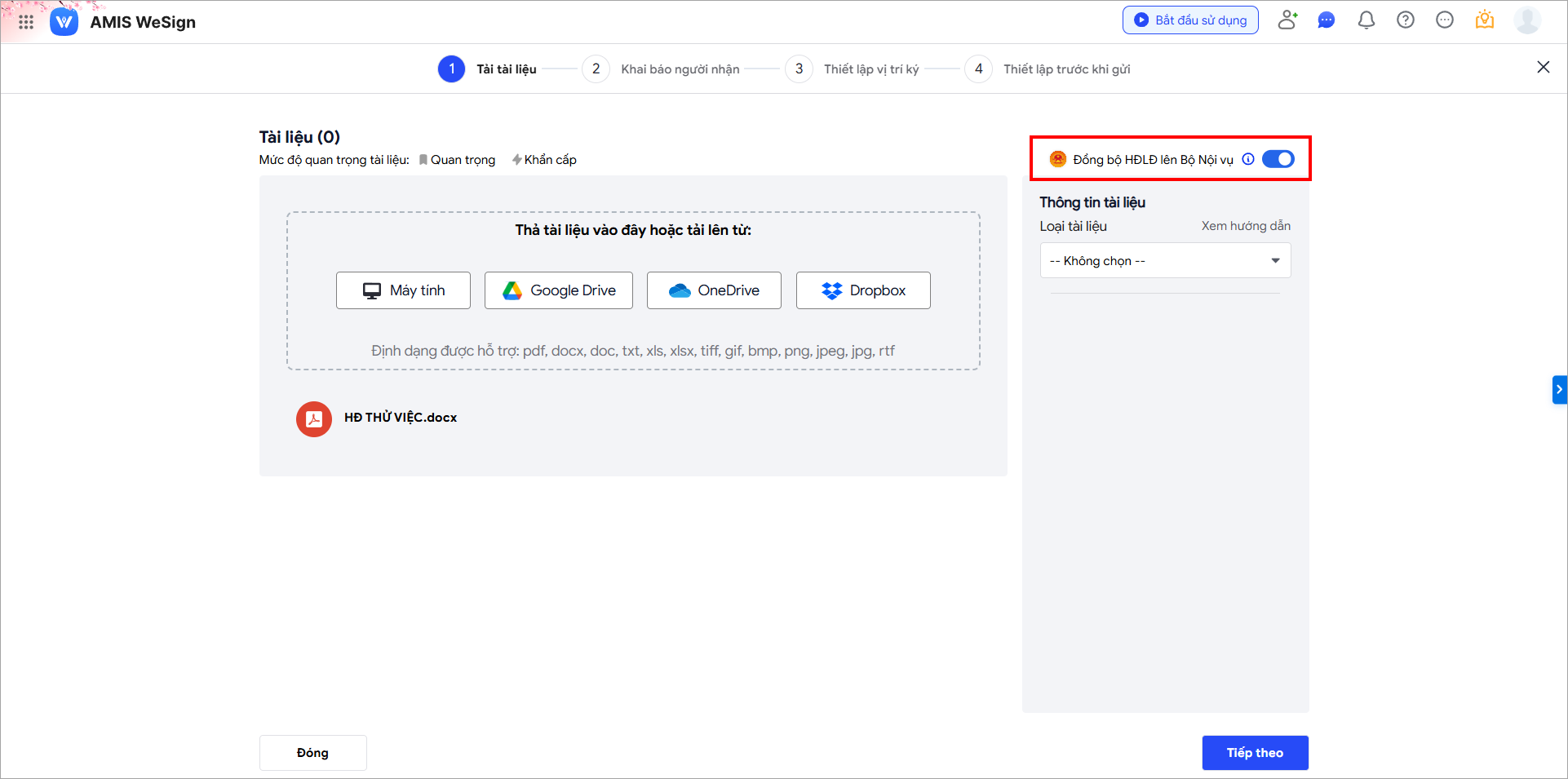Click the help question mark icon
Screen dimensions: 1568x779
pyautogui.click(x=1405, y=20)
